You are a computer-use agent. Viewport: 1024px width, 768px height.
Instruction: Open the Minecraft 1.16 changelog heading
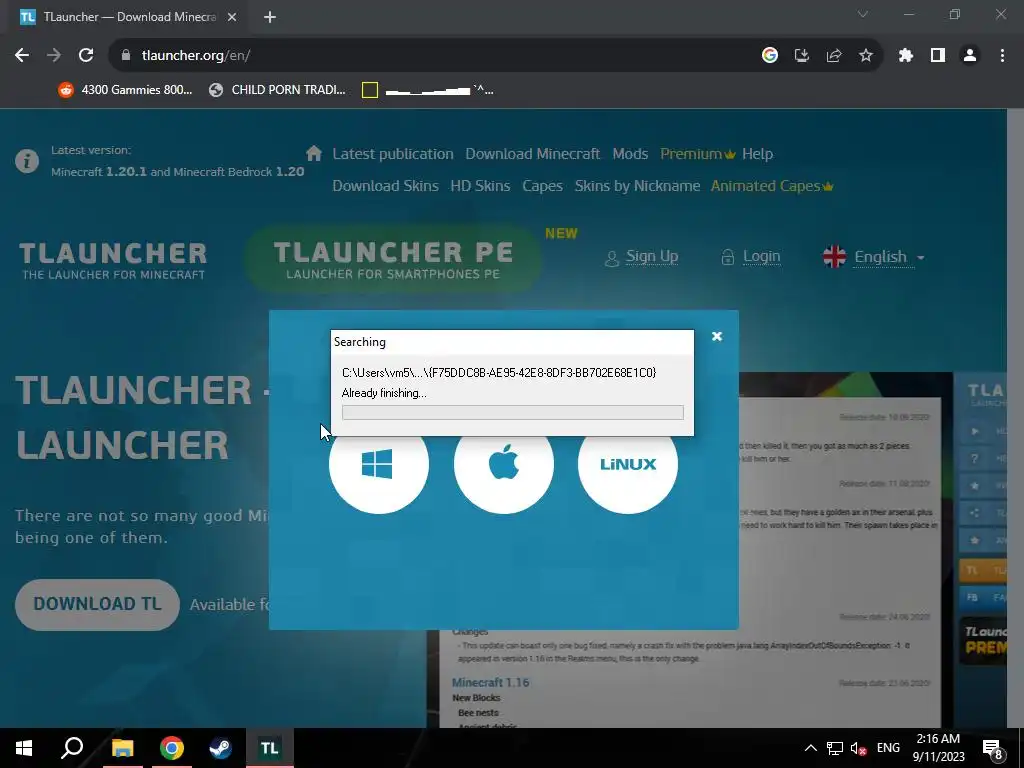point(490,682)
